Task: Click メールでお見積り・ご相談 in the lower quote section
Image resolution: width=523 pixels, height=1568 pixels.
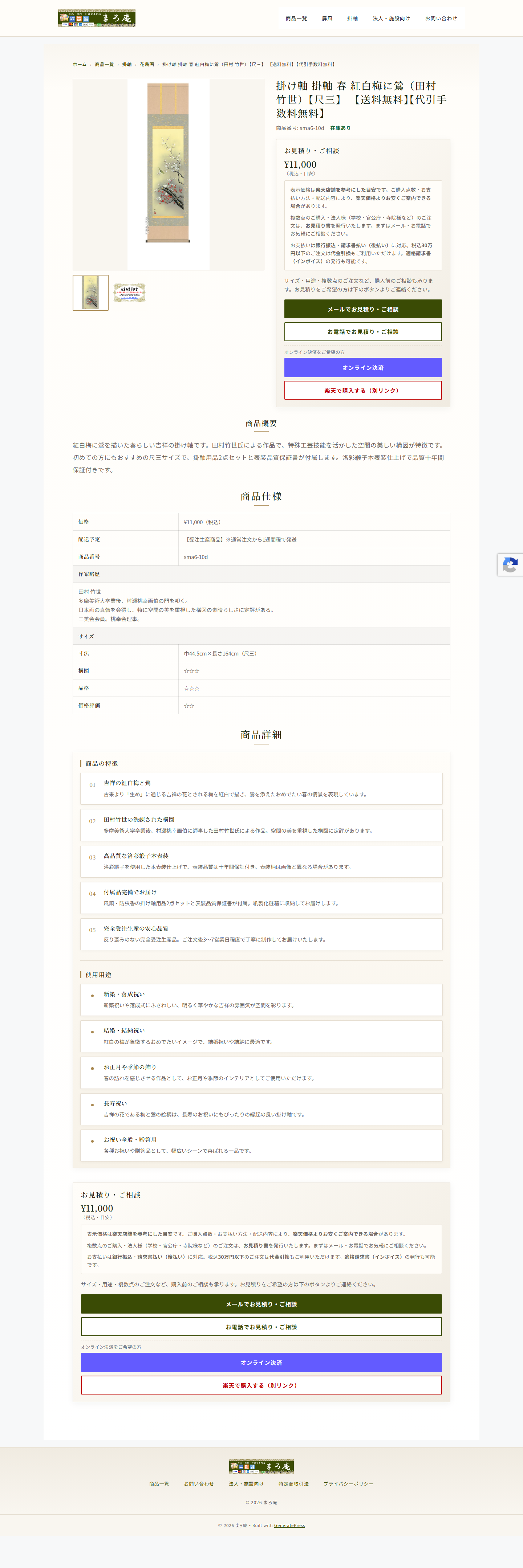Action: click(261, 1304)
